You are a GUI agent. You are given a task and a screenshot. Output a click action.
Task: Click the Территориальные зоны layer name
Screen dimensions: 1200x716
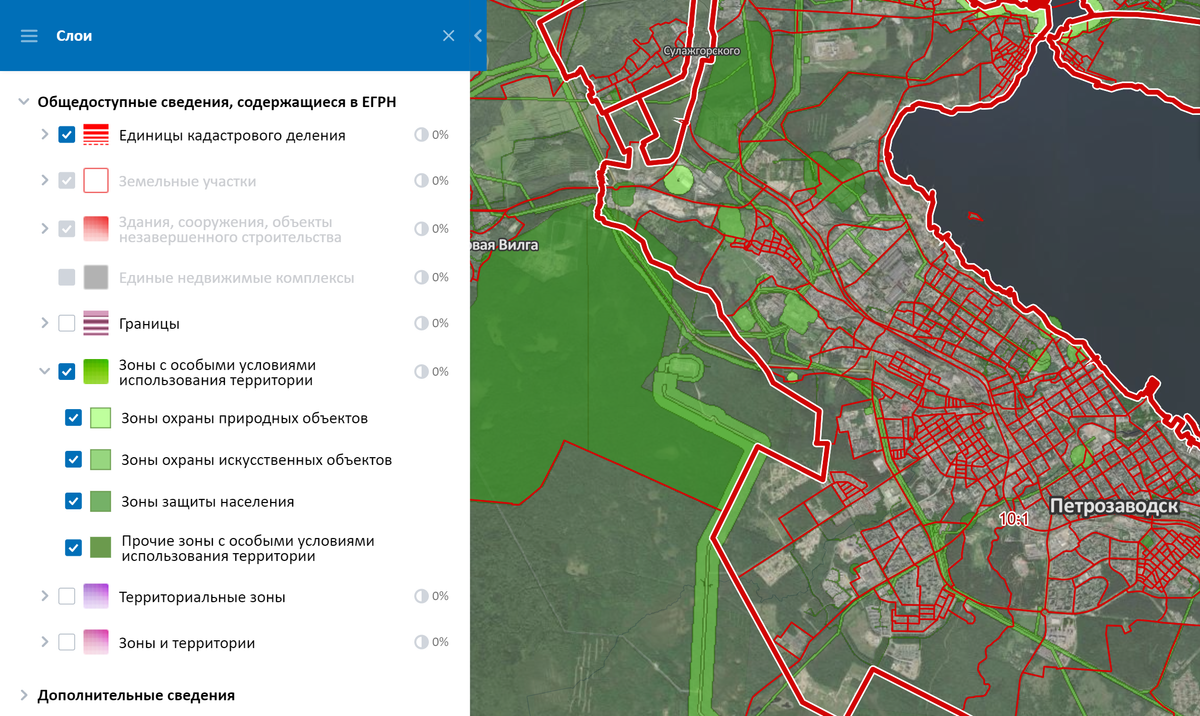tap(202, 597)
